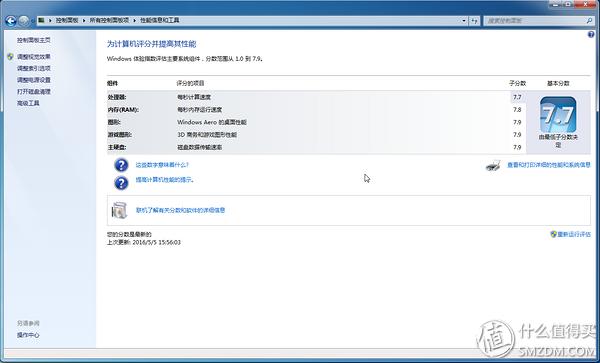Image resolution: width=600 pixels, height=363 pixels.
Task: Click 重新运行评估 link
Action: pos(574,234)
